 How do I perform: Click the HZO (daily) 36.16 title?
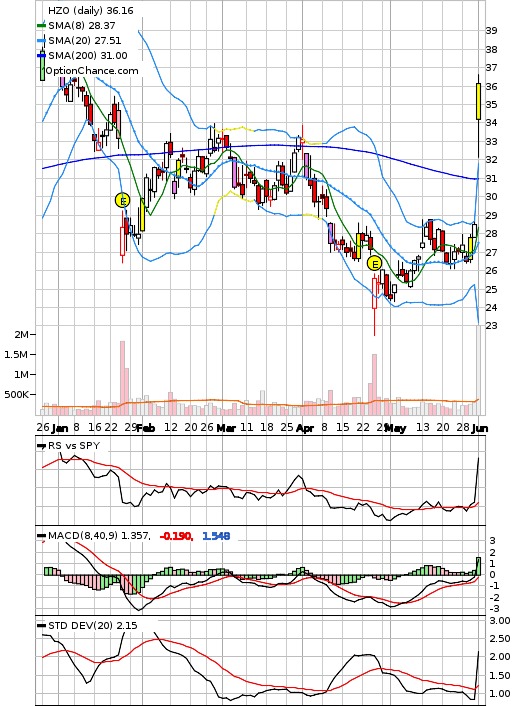click(x=91, y=10)
